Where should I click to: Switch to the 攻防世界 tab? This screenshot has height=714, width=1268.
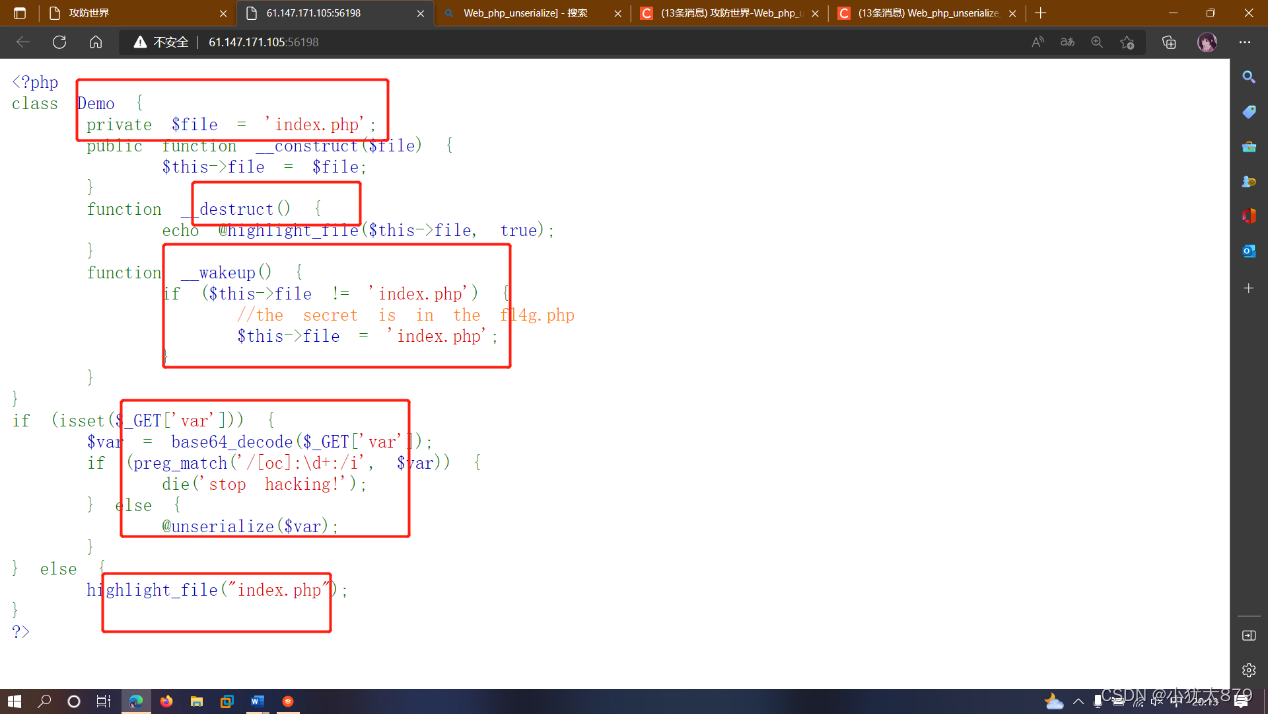click(136, 13)
